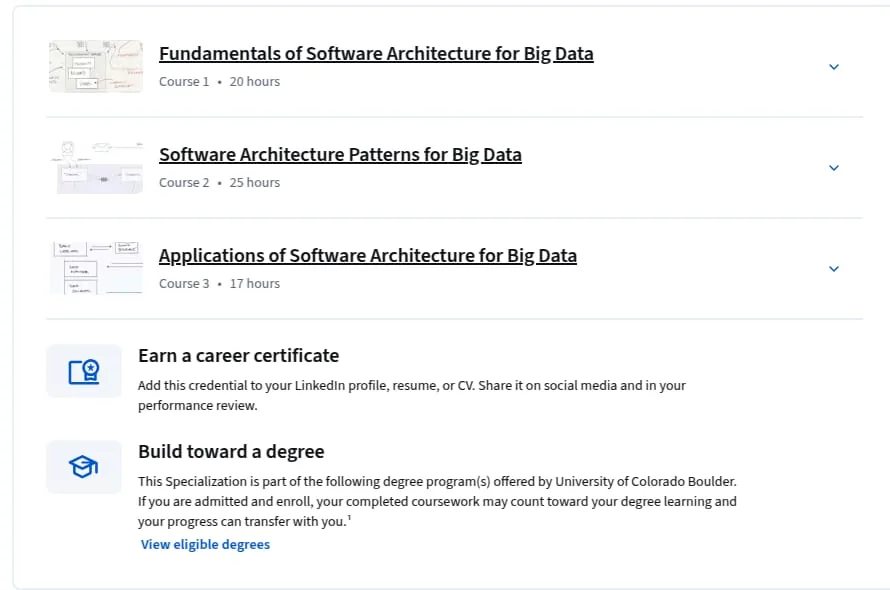The height and width of the screenshot is (590, 890).
Task: Open the Fundamentals of Software Architecture thumbnail
Action: pyautogui.click(x=96, y=66)
